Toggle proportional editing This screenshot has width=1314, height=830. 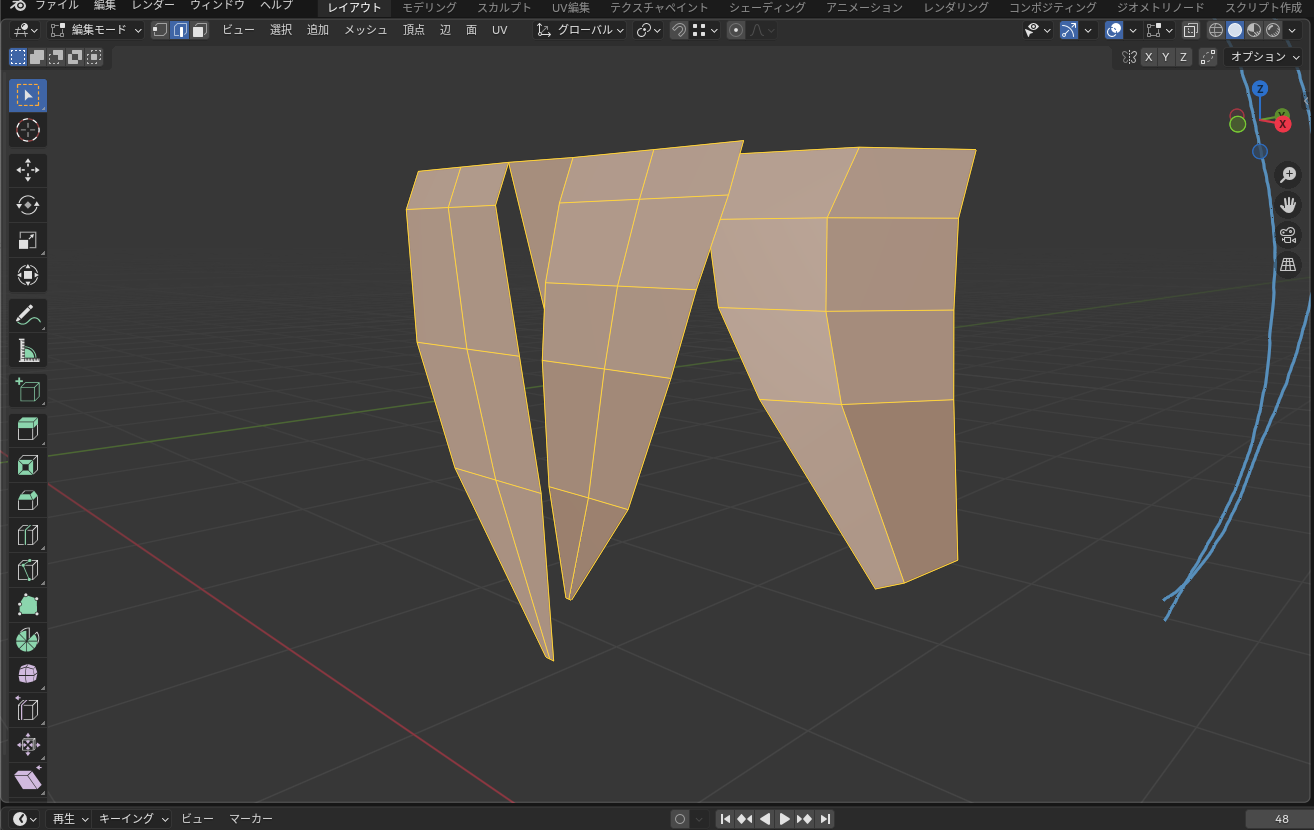(x=736, y=30)
